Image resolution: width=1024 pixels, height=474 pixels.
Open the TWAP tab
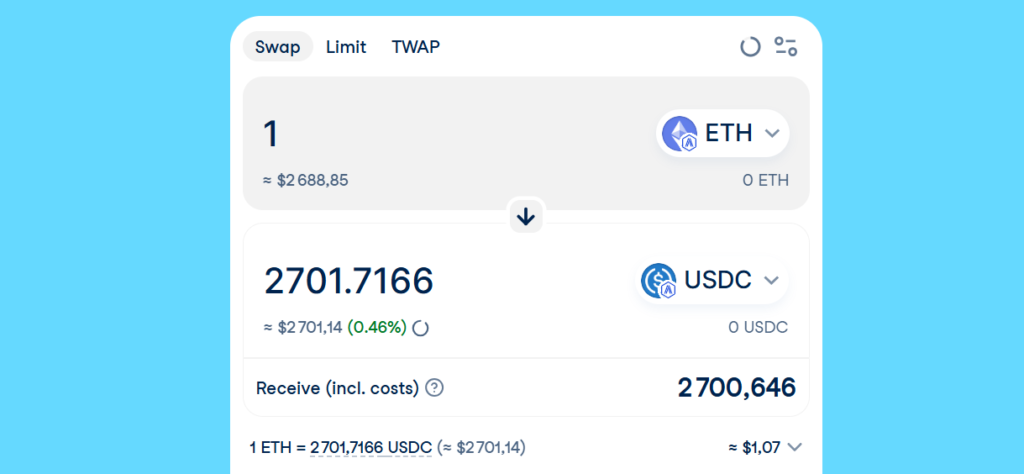pos(415,47)
